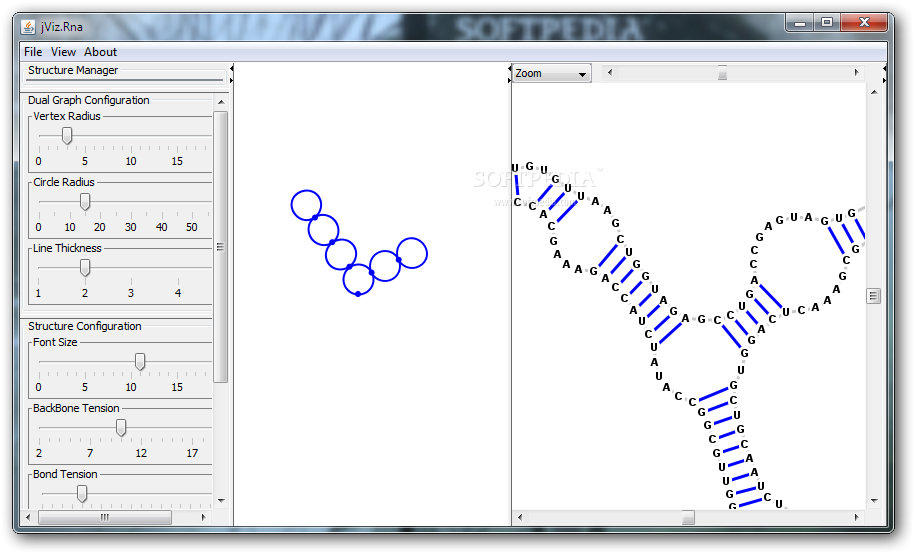Click left arrow of the top zoom scrollbar
Image resolution: width=915 pixels, height=554 pixels.
(x=610, y=72)
